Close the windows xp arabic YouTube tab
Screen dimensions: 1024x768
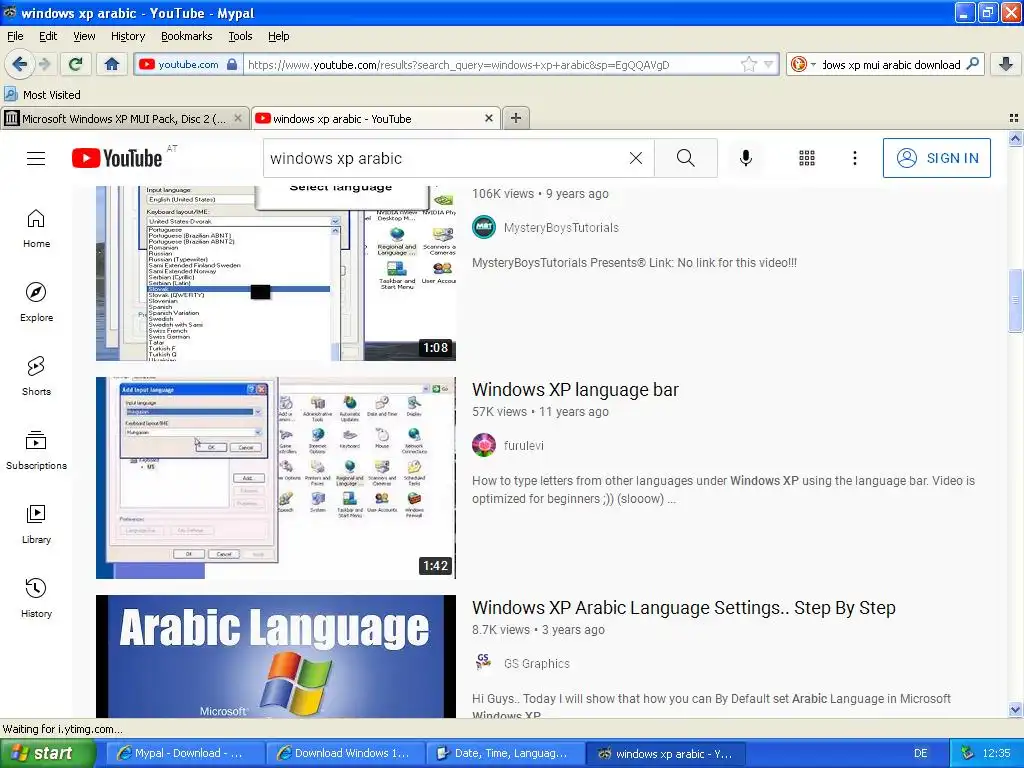pos(488,118)
